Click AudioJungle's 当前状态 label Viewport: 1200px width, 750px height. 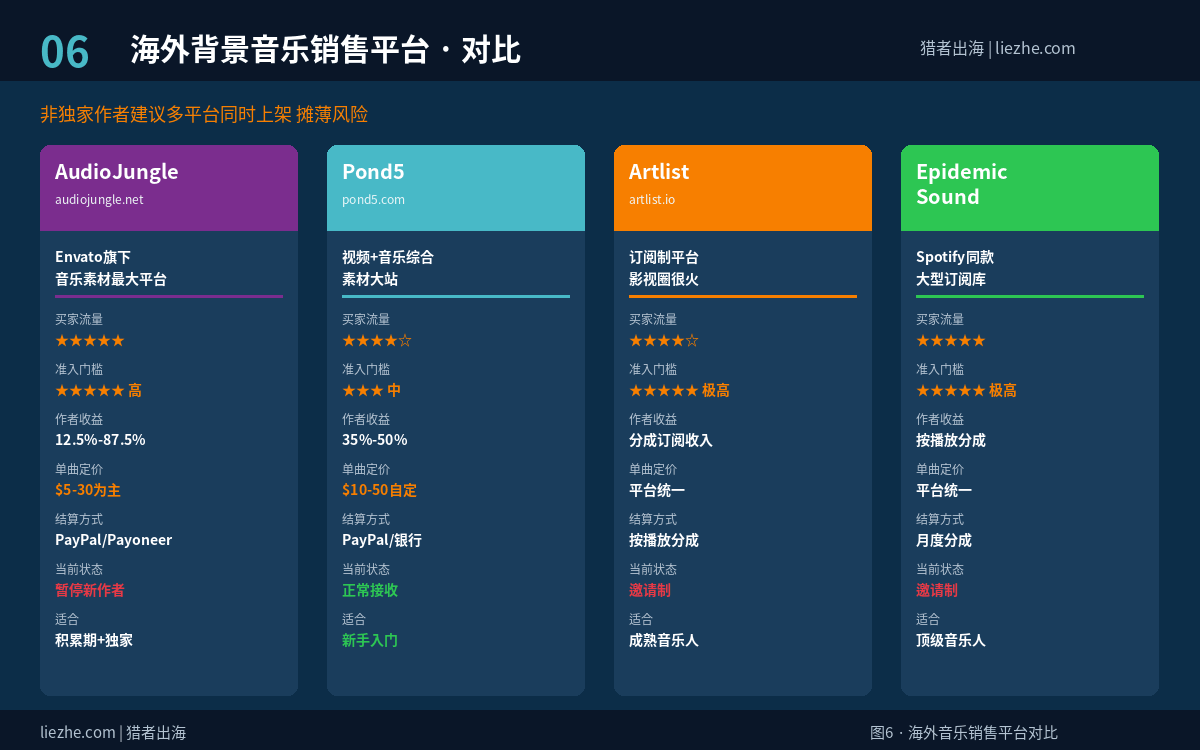point(79,569)
